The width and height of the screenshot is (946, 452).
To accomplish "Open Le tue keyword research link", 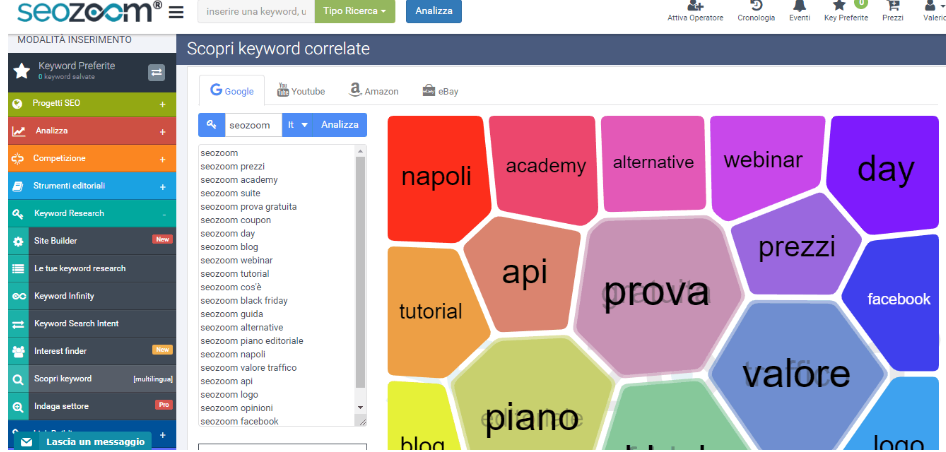I will coord(92,269).
